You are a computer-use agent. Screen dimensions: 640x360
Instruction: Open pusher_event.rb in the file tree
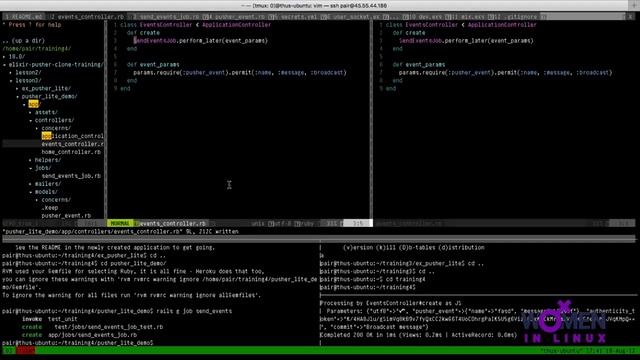point(66,216)
